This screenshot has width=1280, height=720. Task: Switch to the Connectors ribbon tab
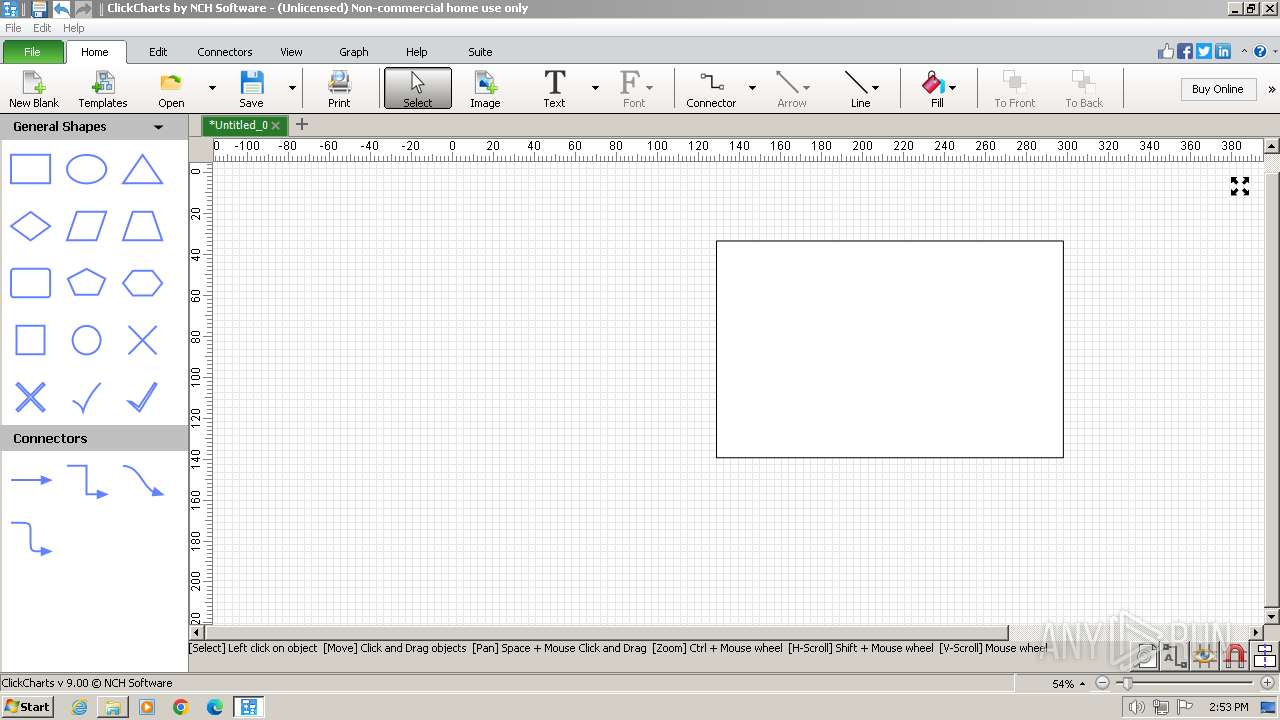[225, 52]
